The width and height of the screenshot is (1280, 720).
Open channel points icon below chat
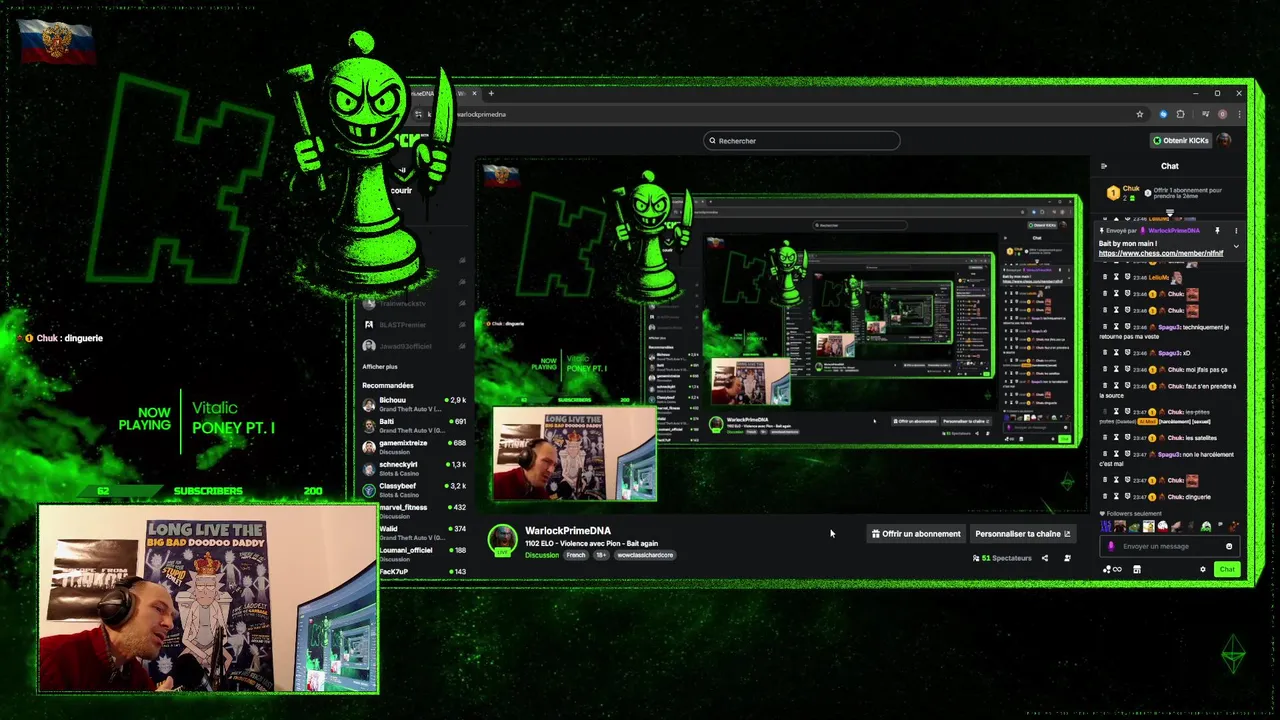point(1111,569)
